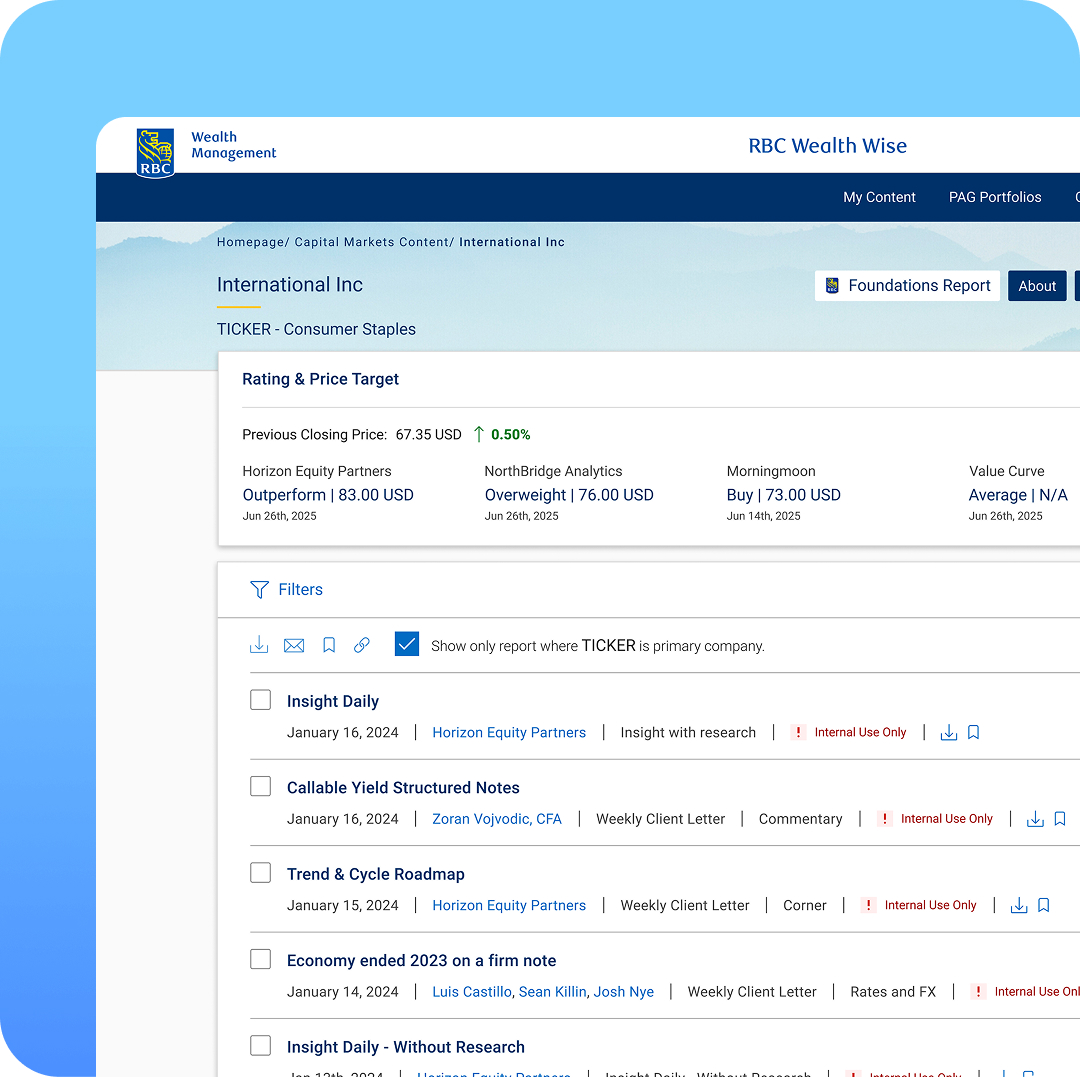The height and width of the screenshot is (1077, 1080).
Task: Open Trend & Cycle Roadmap title
Action: point(375,874)
